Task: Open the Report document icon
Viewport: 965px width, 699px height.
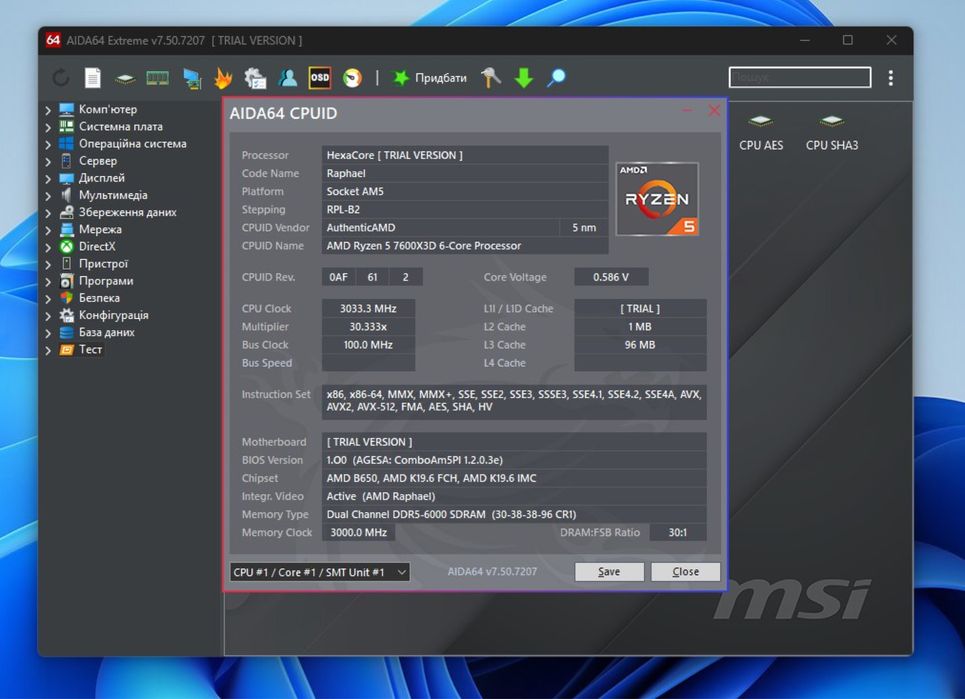Action: (93, 78)
